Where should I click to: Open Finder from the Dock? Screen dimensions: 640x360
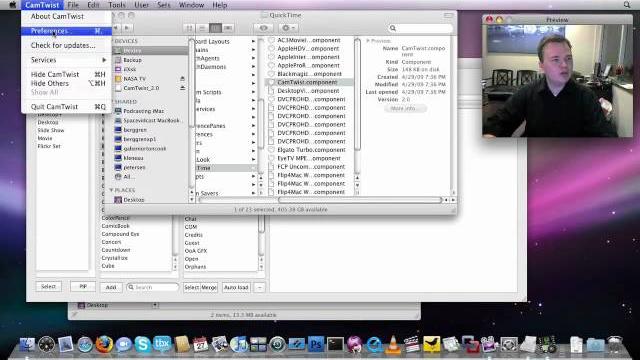pos(27,344)
